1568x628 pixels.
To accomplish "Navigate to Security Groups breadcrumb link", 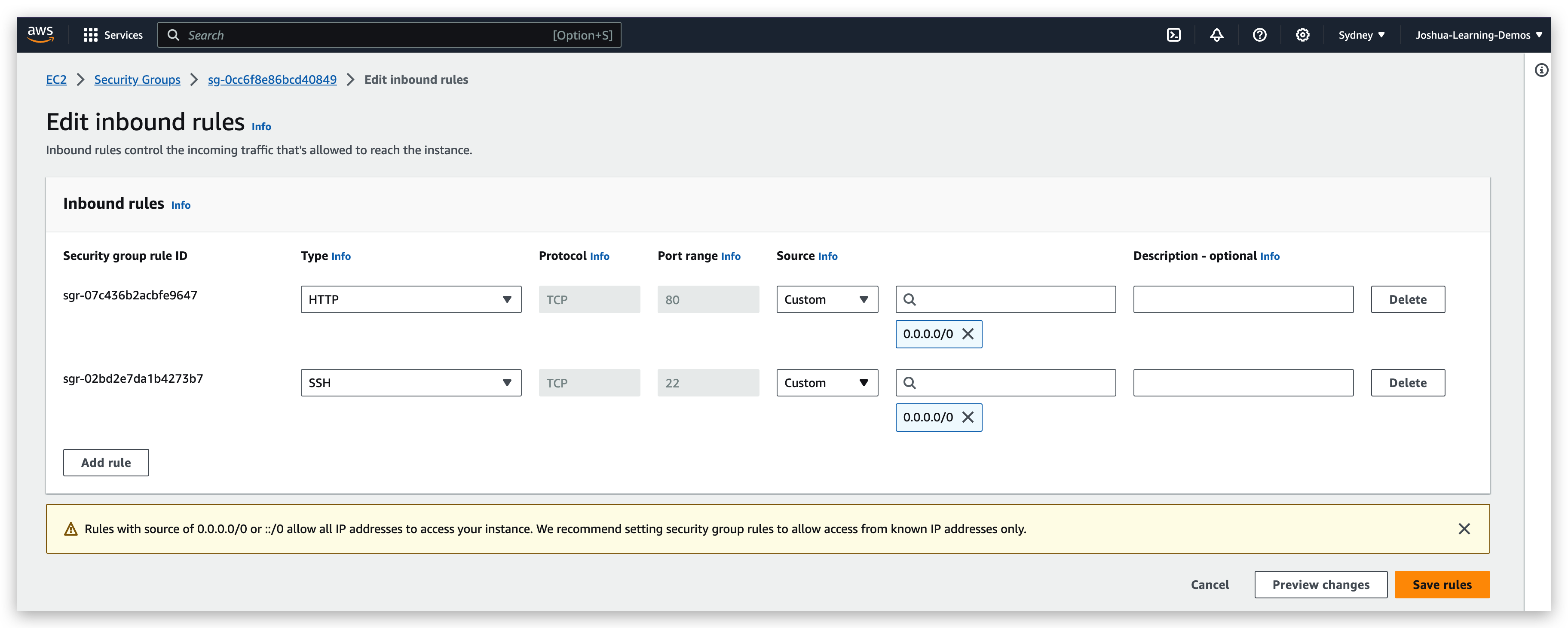I will [137, 79].
